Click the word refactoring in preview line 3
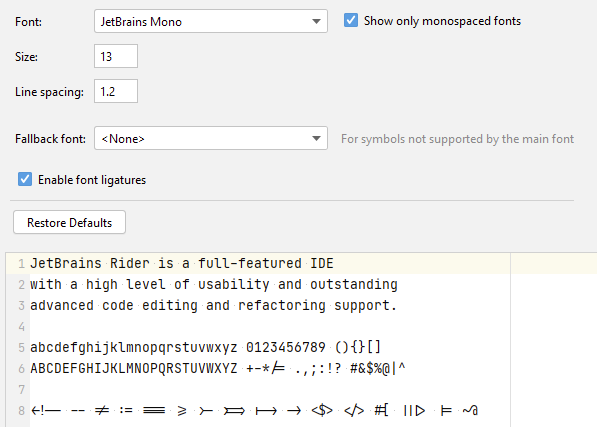 pyautogui.click(x=282, y=306)
